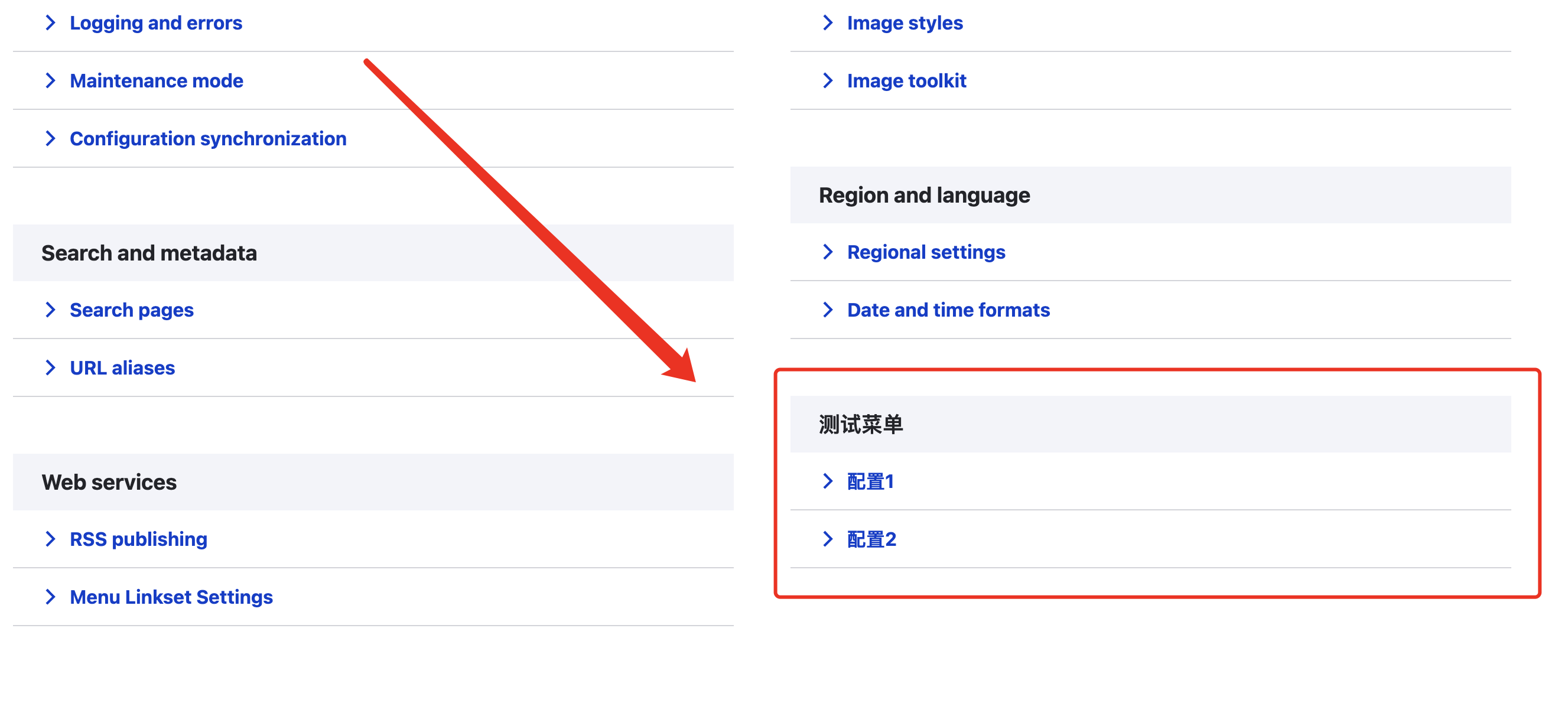Click chevron beside Configuration synchronization
Image resolution: width=1568 pixels, height=716 pixels.
51,139
